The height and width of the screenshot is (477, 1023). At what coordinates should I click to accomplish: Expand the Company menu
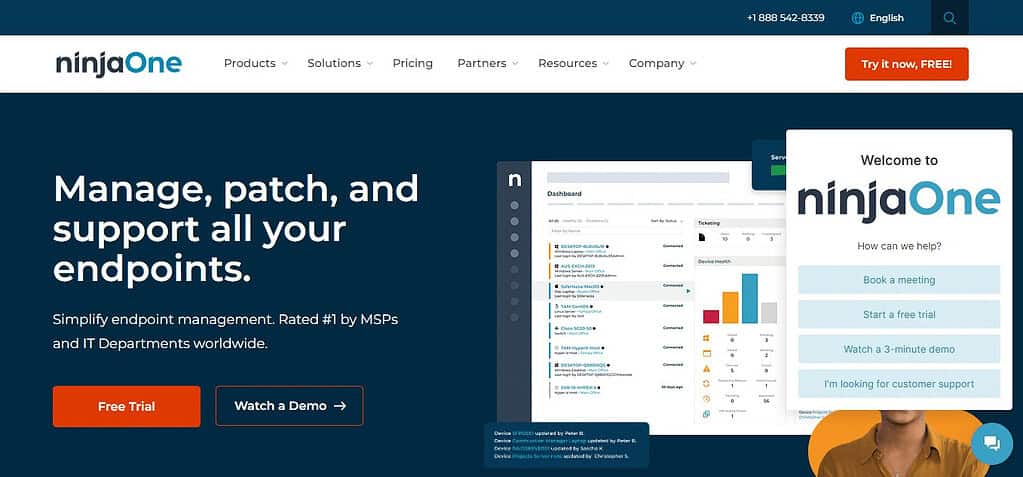point(662,63)
